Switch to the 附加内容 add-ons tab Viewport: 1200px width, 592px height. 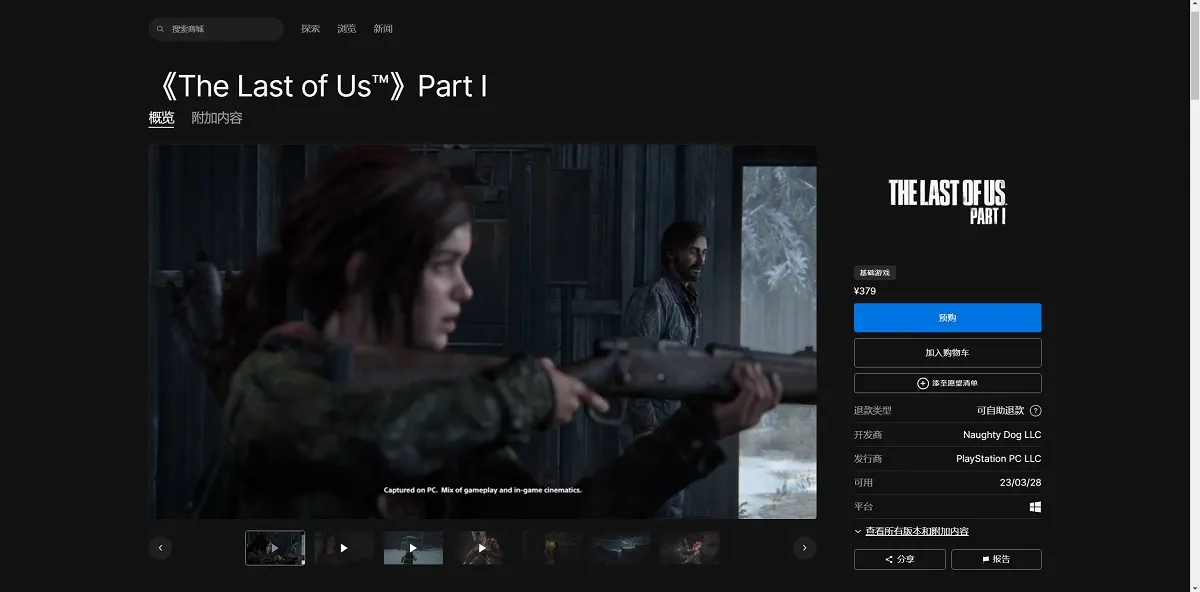pos(217,118)
